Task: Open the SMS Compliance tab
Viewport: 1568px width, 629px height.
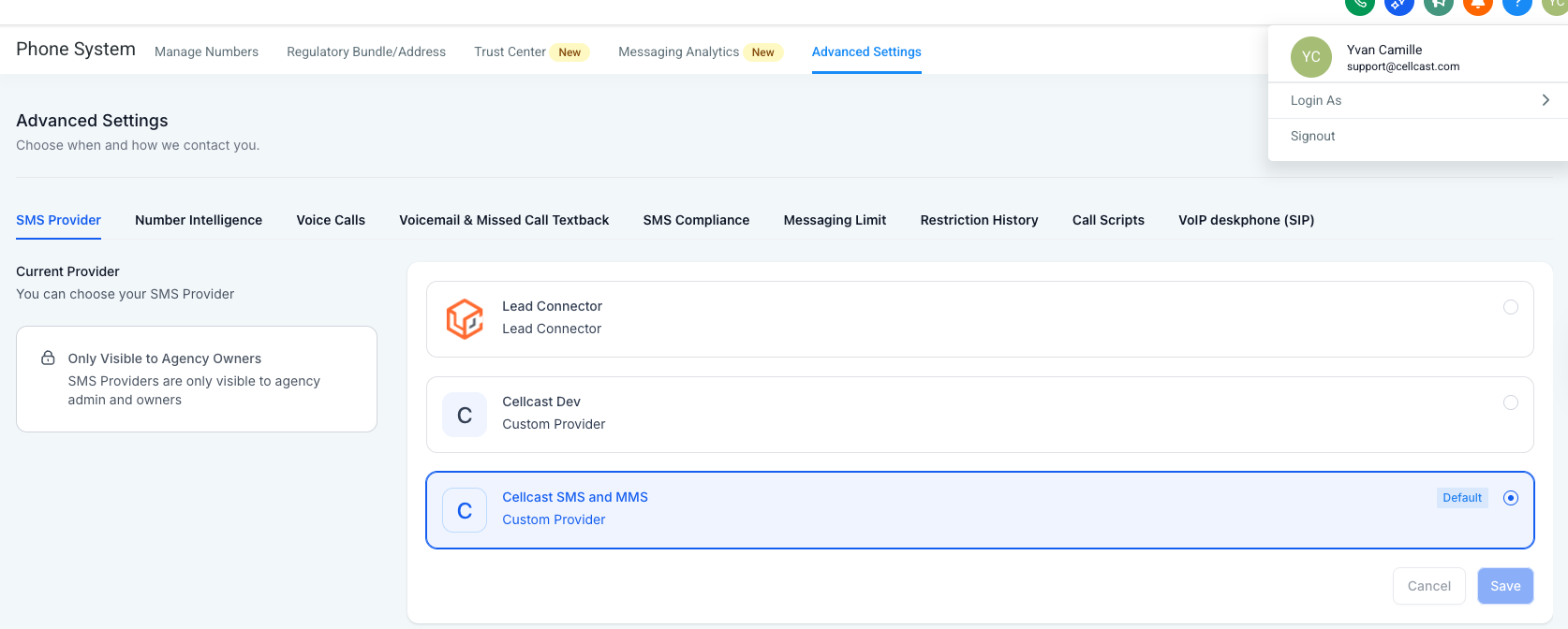Action: [696, 220]
